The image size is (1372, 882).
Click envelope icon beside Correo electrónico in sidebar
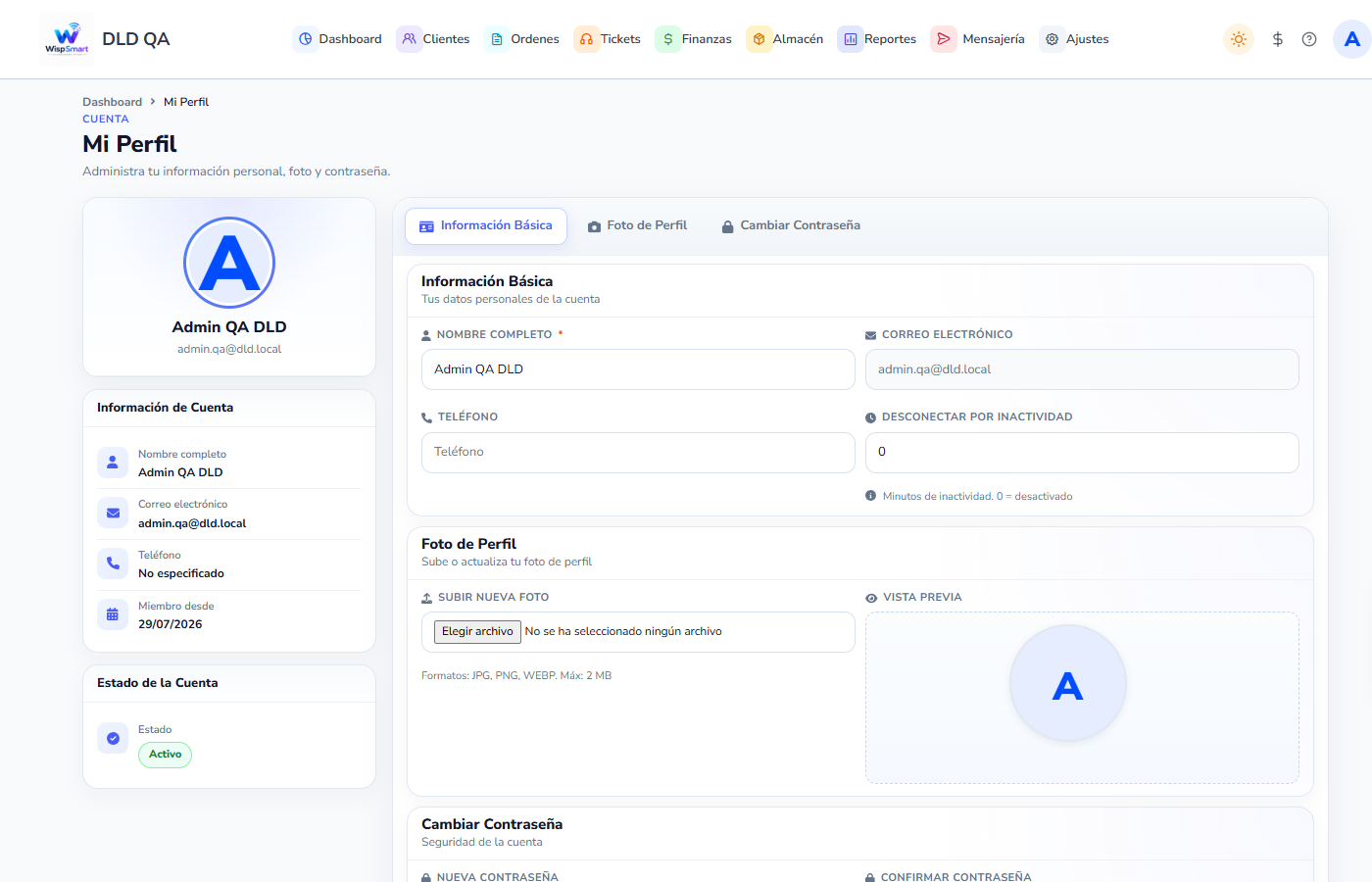(113, 513)
